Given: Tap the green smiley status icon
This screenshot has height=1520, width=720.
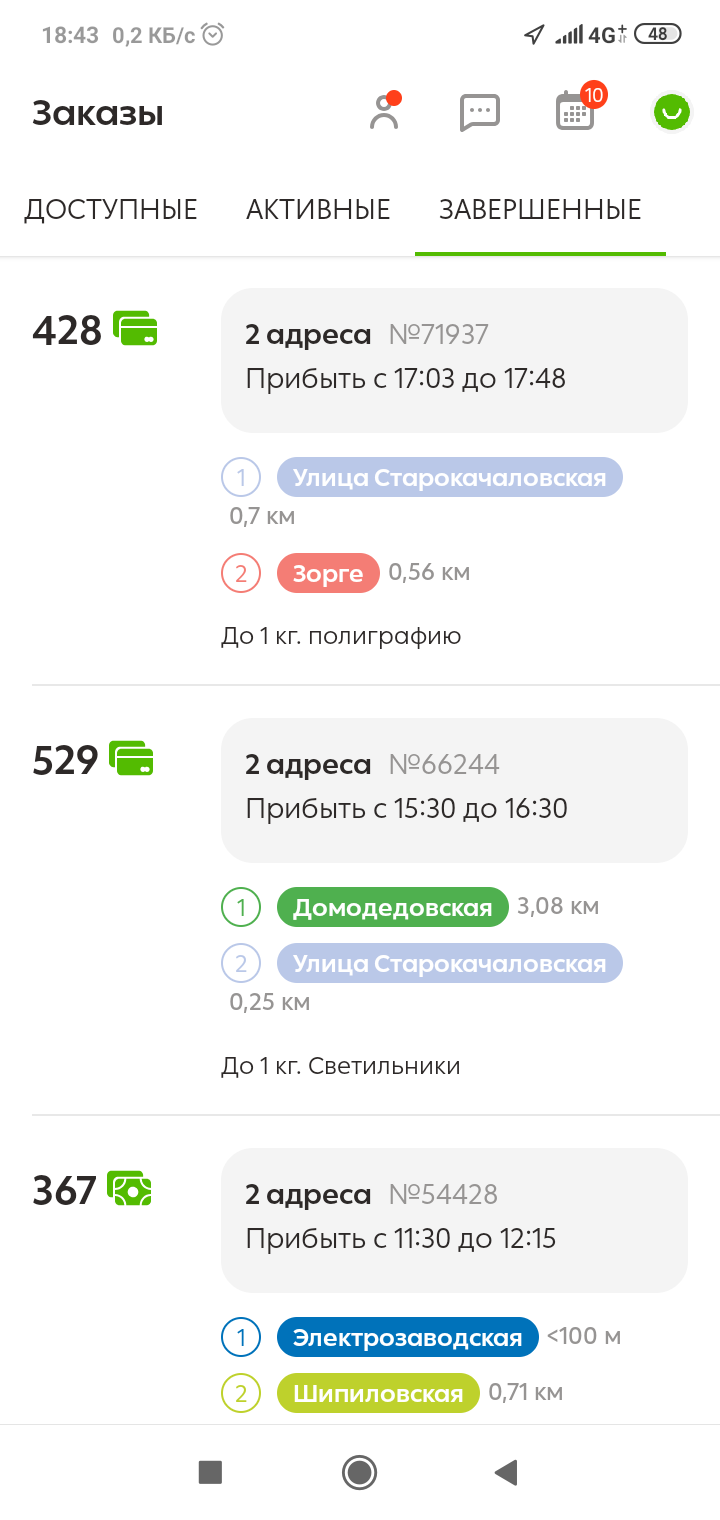Looking at the screenshot, I should 672,112.
